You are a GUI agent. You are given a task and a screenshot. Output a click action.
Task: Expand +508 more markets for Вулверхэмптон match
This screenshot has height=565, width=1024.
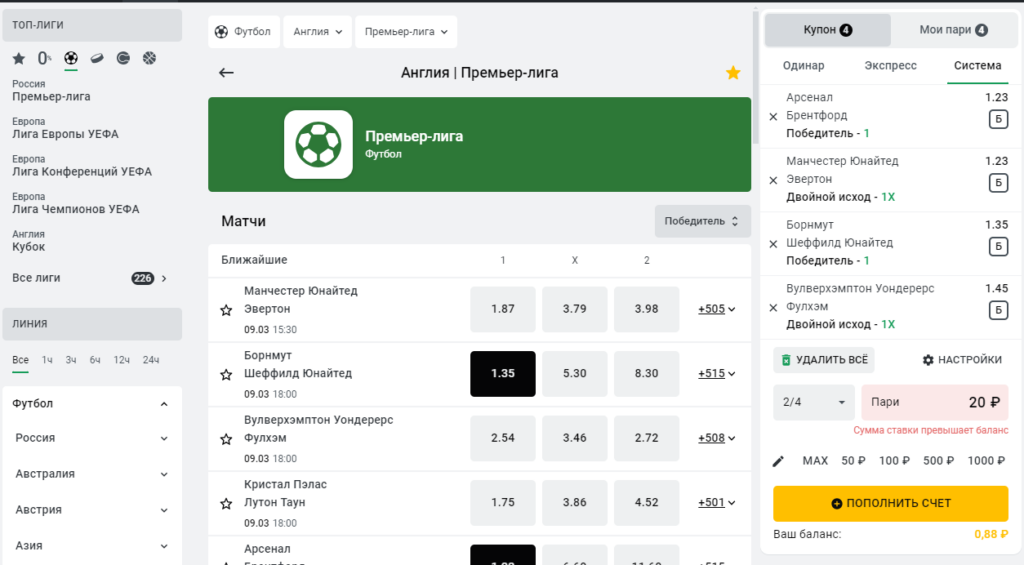pyautogui.click(x=716, y=438)
